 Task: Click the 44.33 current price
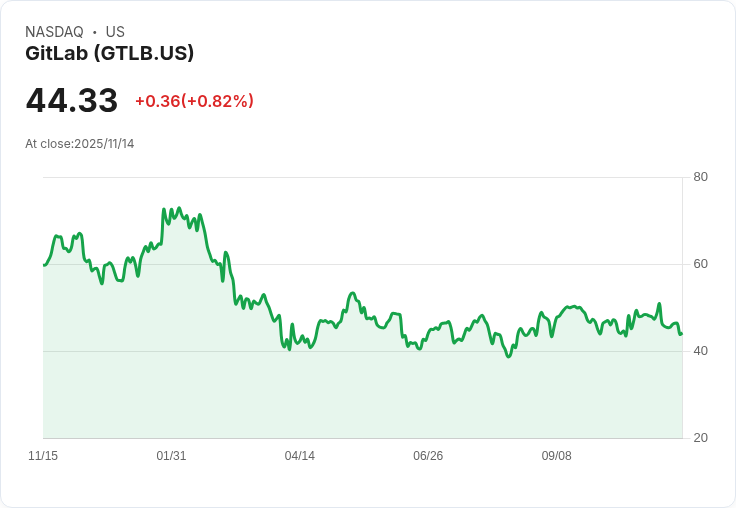72,100
